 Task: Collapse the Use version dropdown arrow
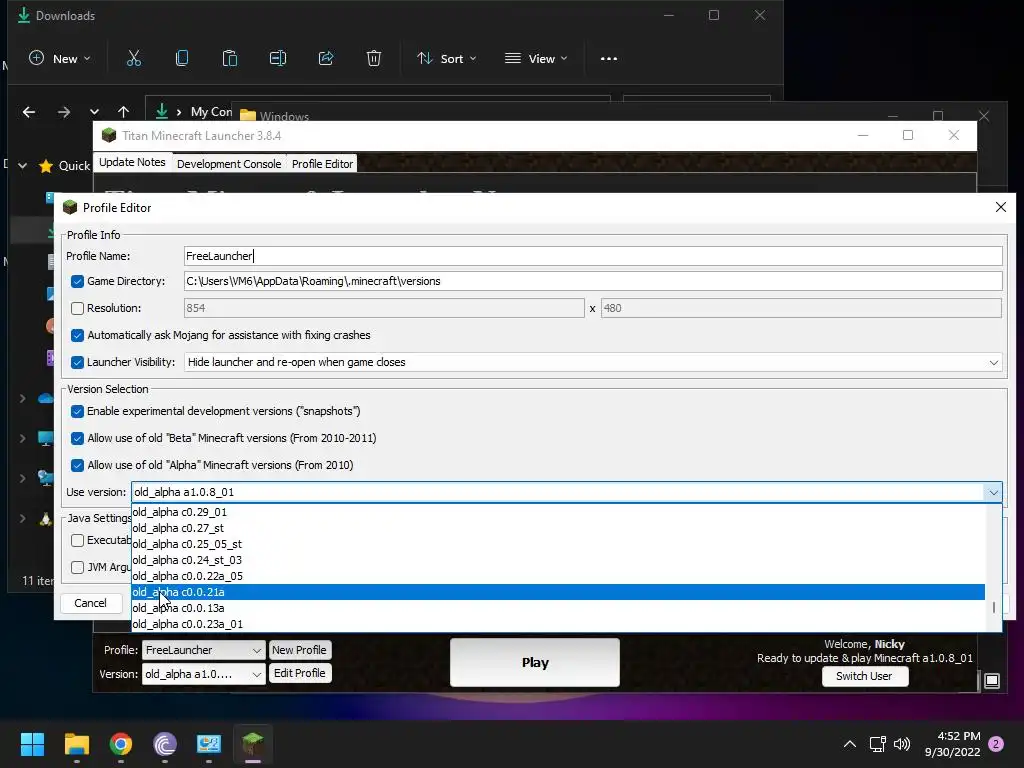click(x=993, y=492)
